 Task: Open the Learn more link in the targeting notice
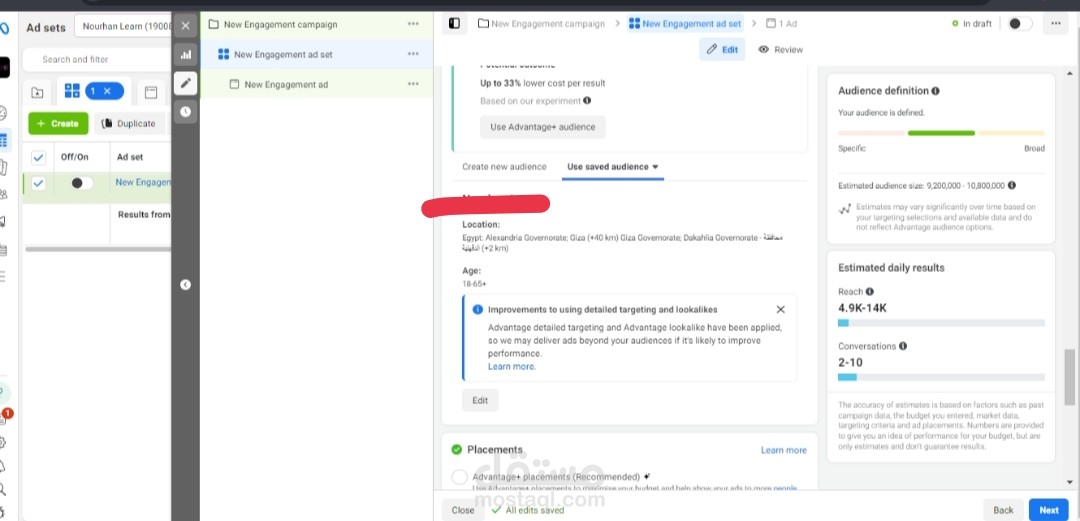tap(511, 367)
